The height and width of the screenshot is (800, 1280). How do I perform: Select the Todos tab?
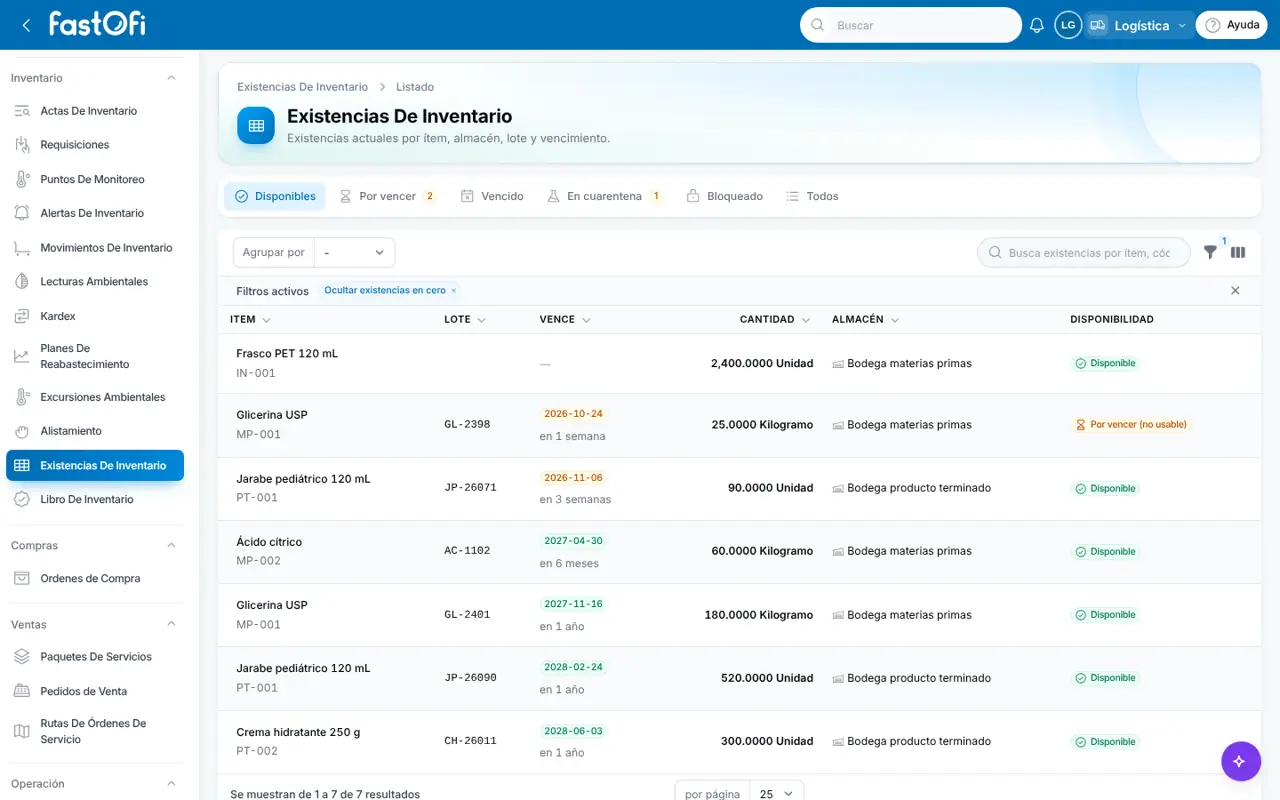point(812,196)
